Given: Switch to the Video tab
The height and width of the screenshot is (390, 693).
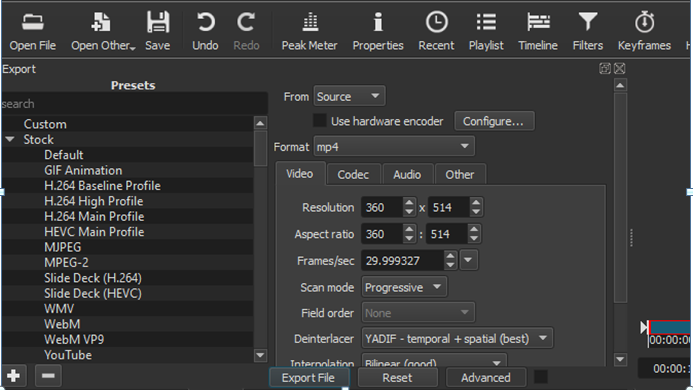Looking at the screenshot, I should [x=300, y=174].
